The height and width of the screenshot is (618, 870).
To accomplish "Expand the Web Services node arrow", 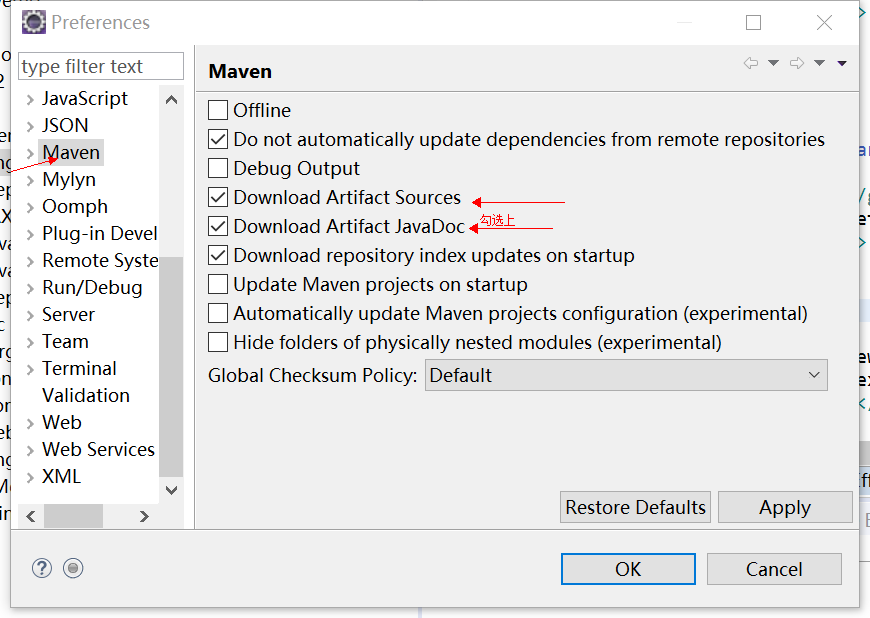I will click(x=31, y=450).
